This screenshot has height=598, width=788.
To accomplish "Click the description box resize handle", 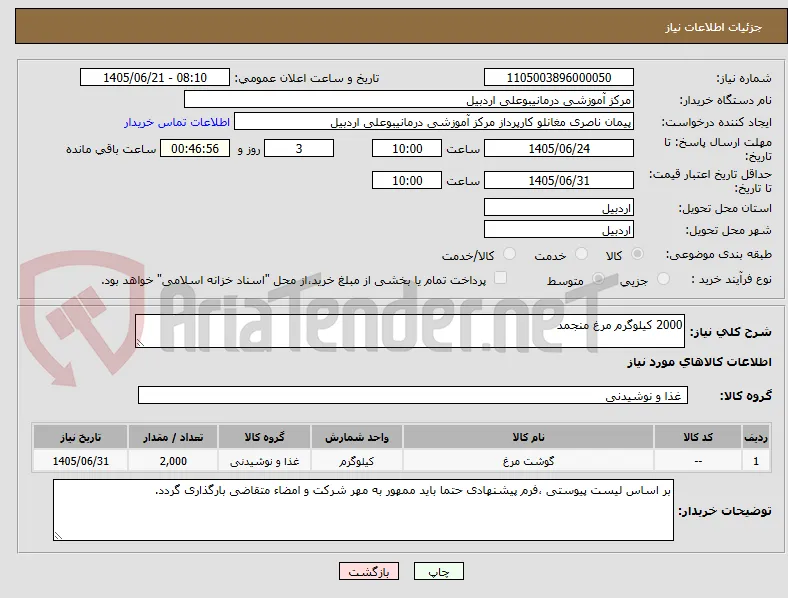I will tap(140, 342).
